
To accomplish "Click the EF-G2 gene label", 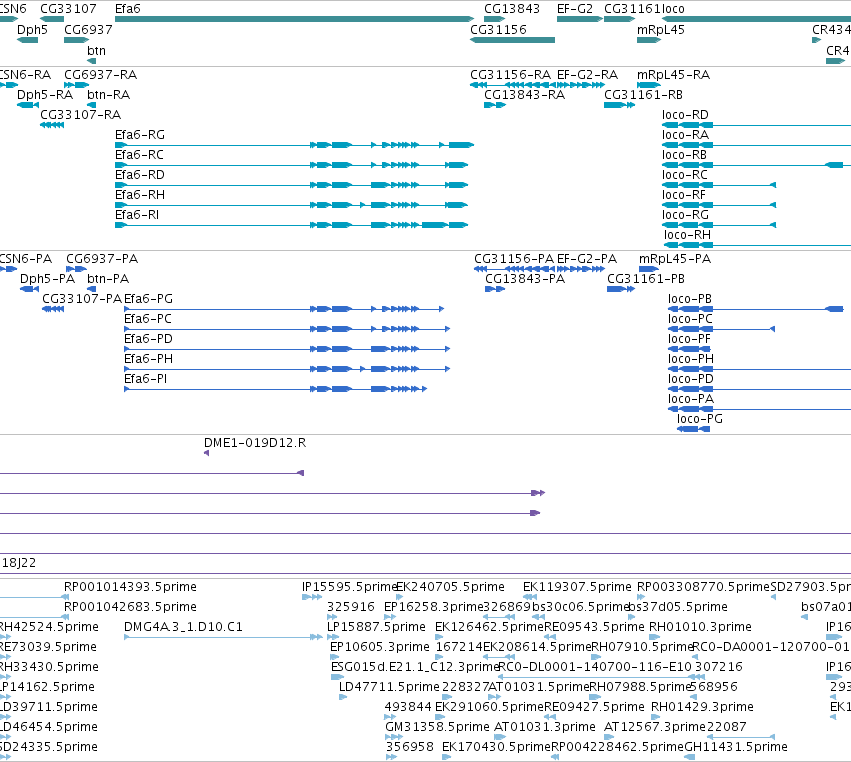I will tap(575, 9).
